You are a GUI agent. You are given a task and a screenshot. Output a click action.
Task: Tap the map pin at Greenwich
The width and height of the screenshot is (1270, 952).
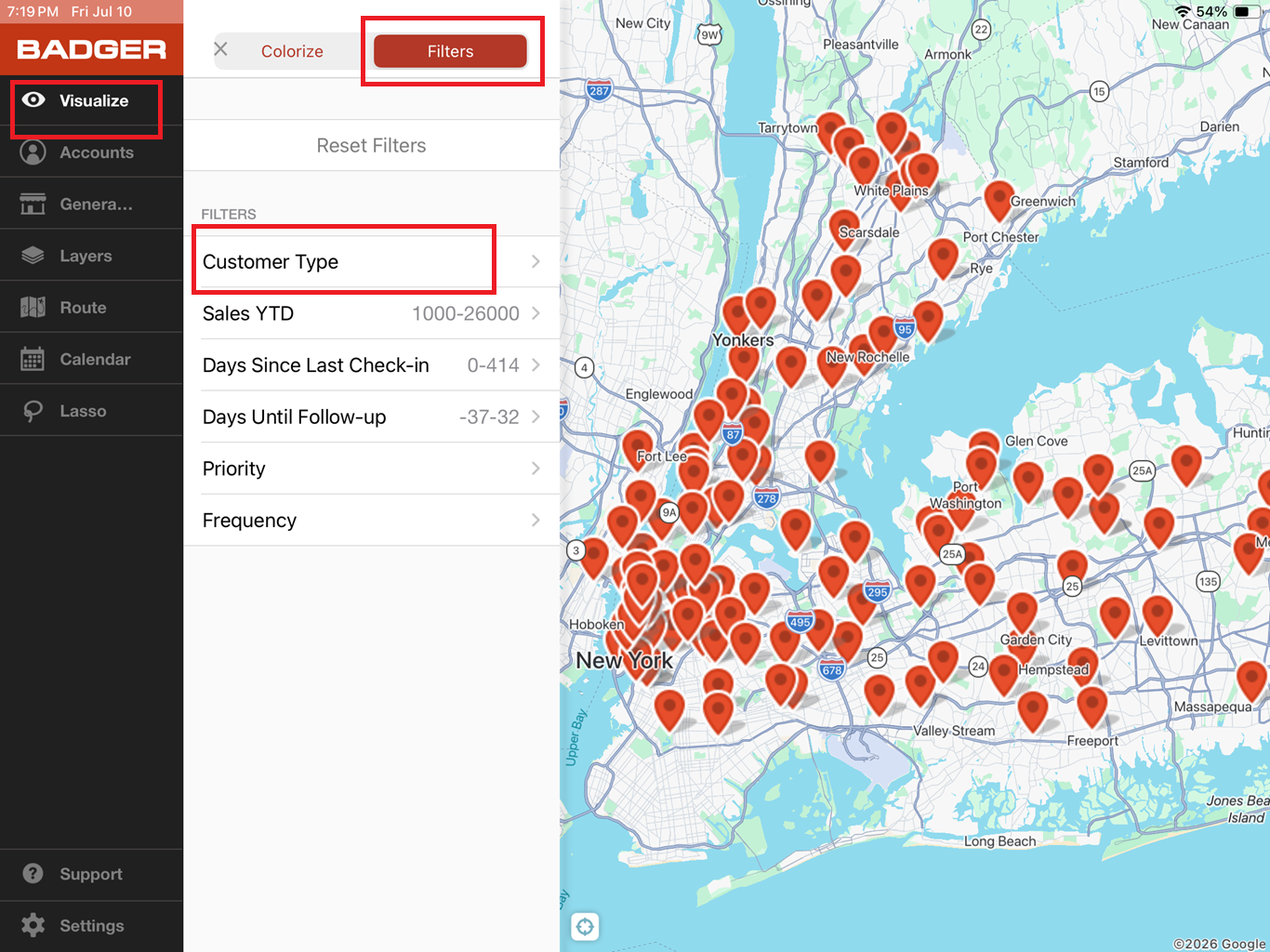pos(999,201)
